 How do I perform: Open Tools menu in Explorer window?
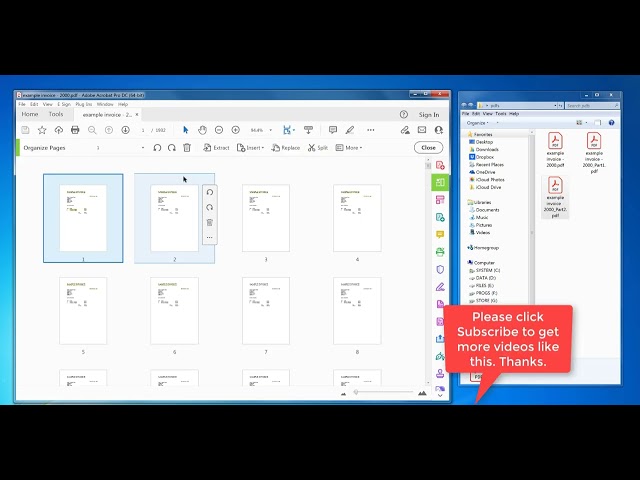click(501, 114)
